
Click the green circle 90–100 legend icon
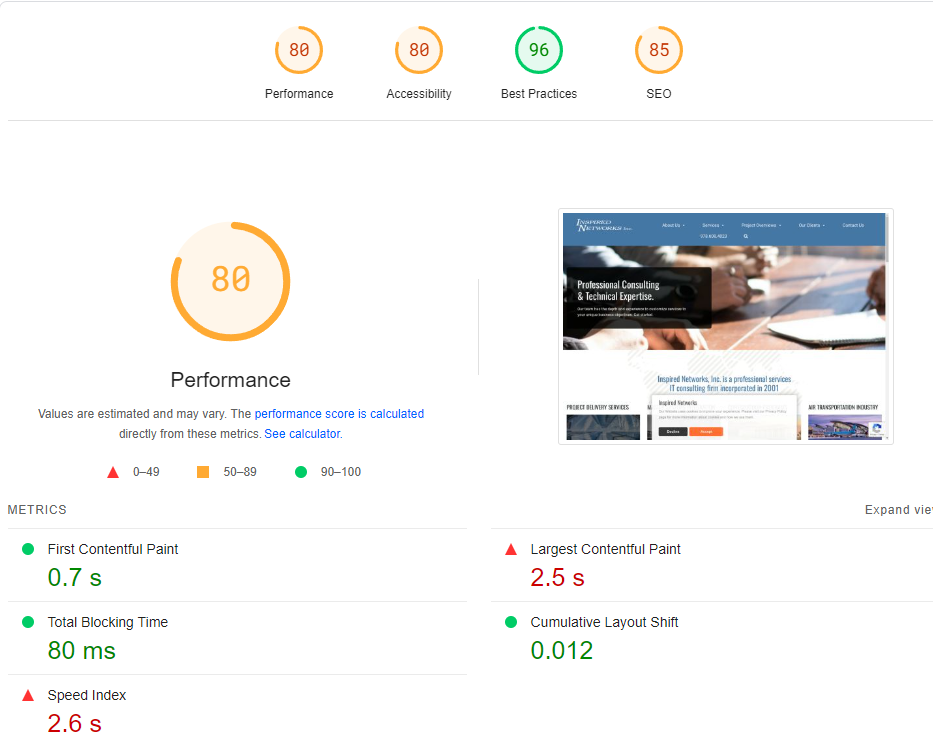pos(301,472)
